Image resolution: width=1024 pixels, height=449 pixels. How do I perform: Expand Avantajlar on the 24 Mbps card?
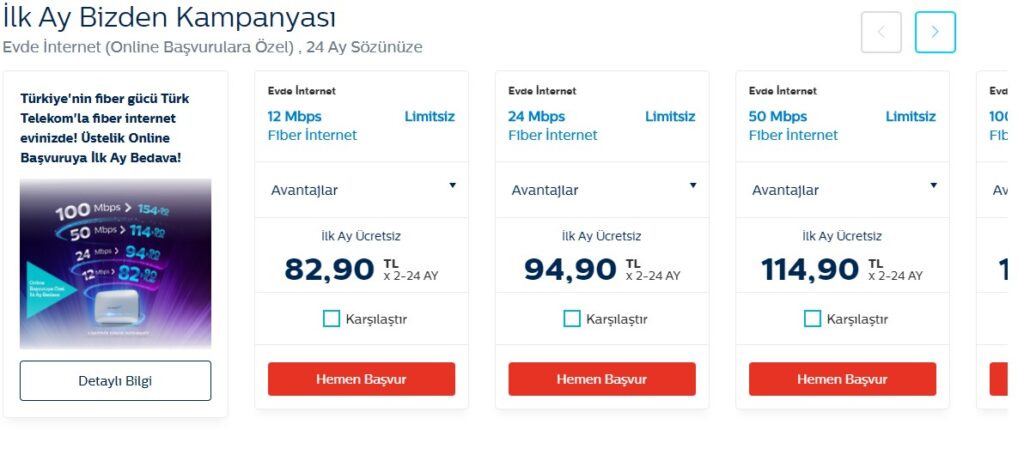[x=602, y=190]
